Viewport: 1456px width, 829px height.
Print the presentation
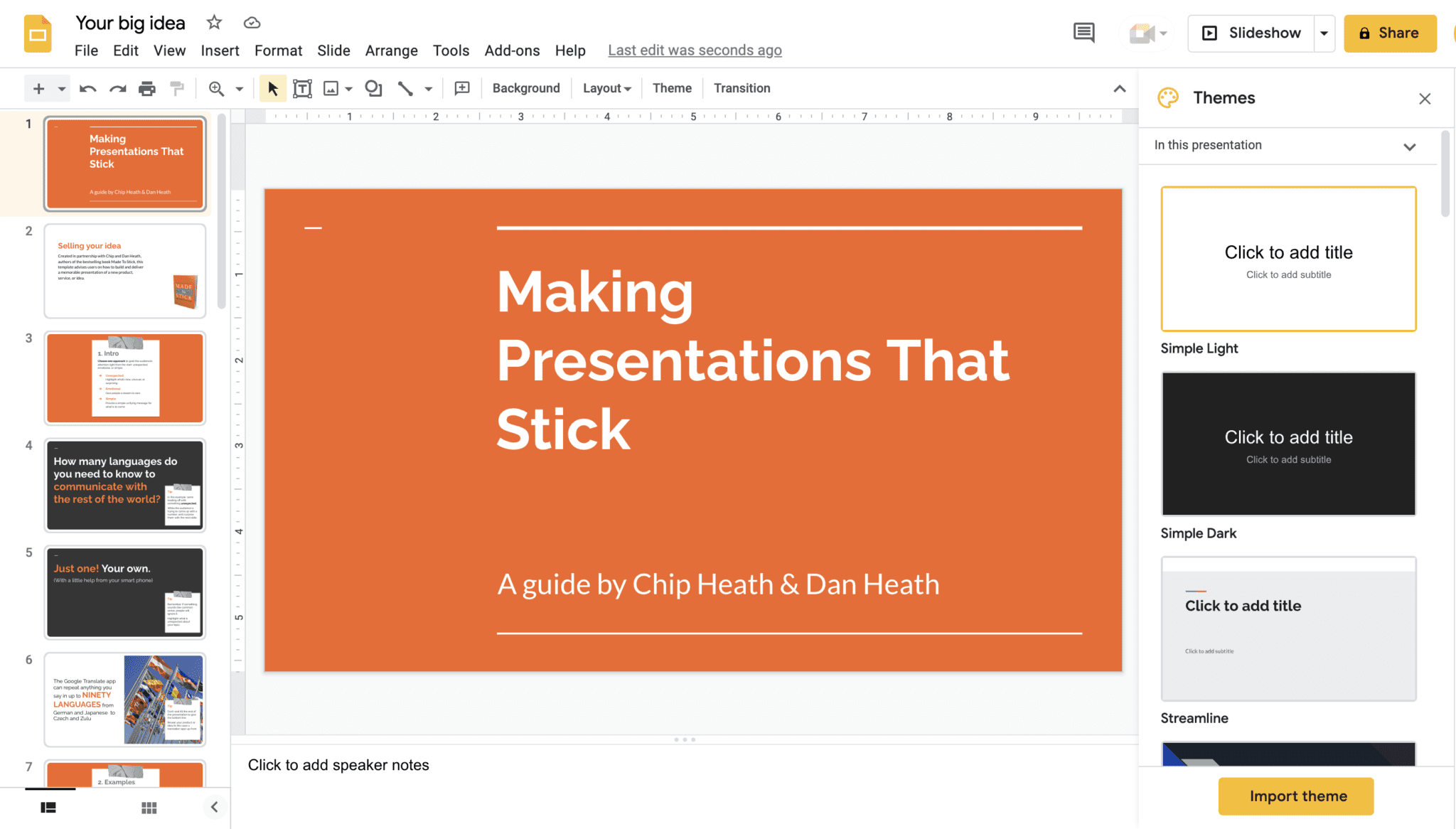point(147,88)
